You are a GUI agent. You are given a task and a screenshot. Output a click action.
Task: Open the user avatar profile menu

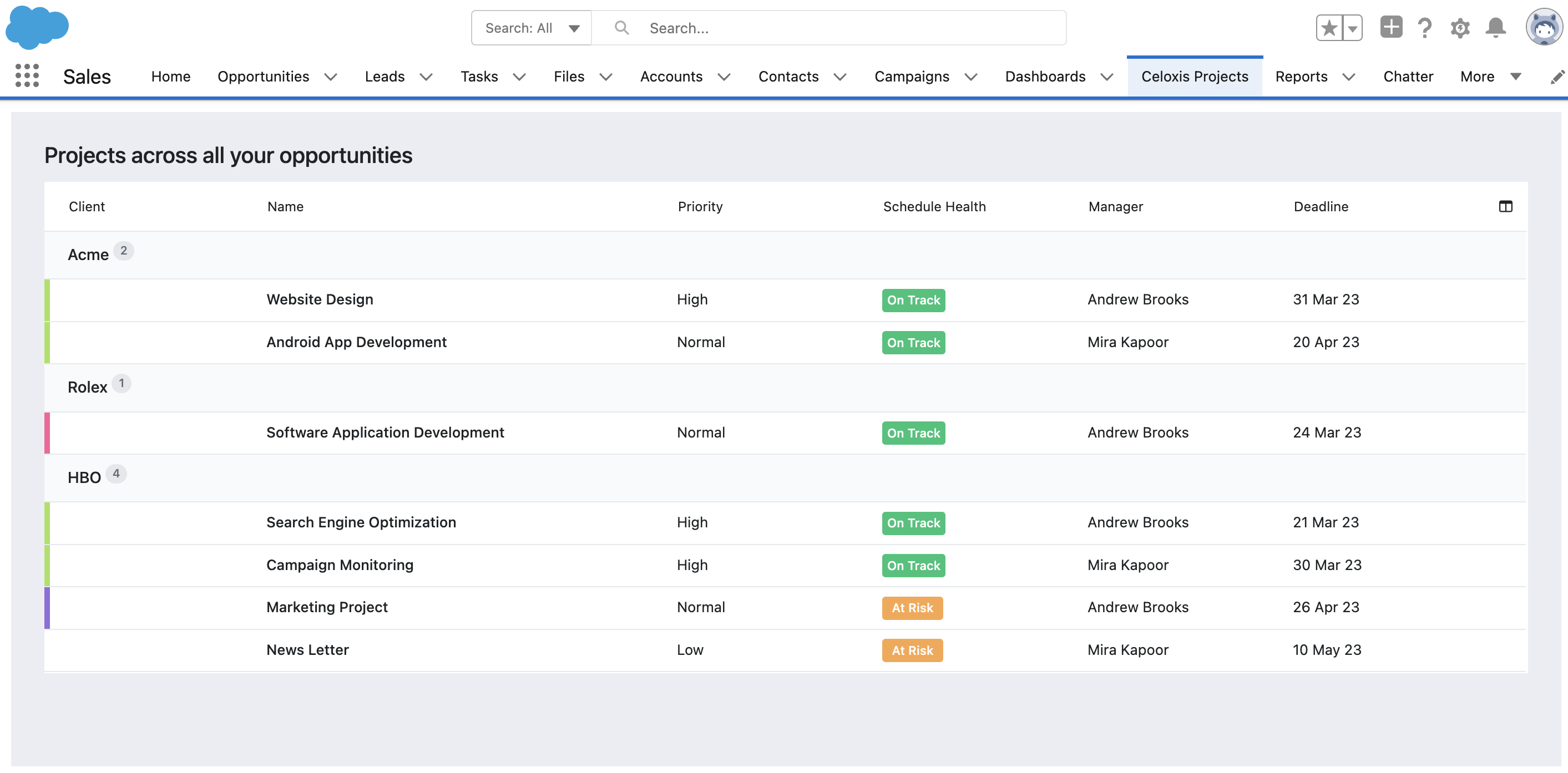click(1543, 27)
